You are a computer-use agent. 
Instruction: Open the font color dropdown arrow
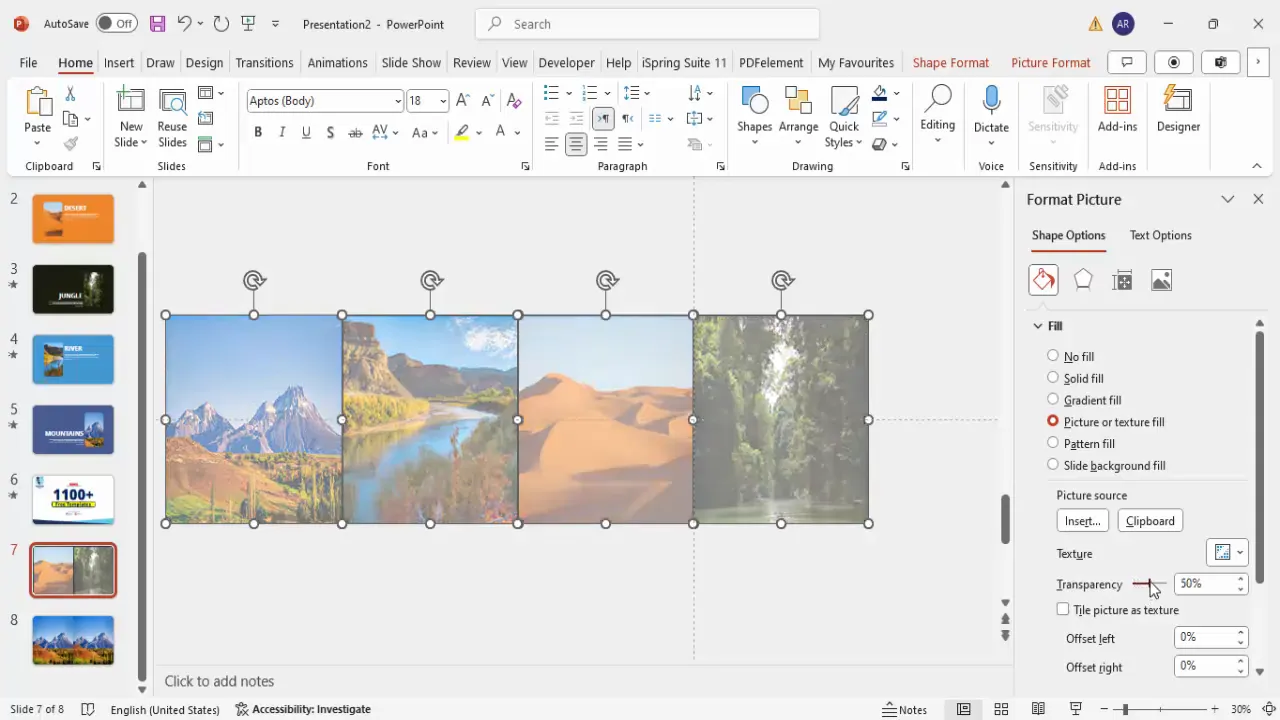click(518, 132)
